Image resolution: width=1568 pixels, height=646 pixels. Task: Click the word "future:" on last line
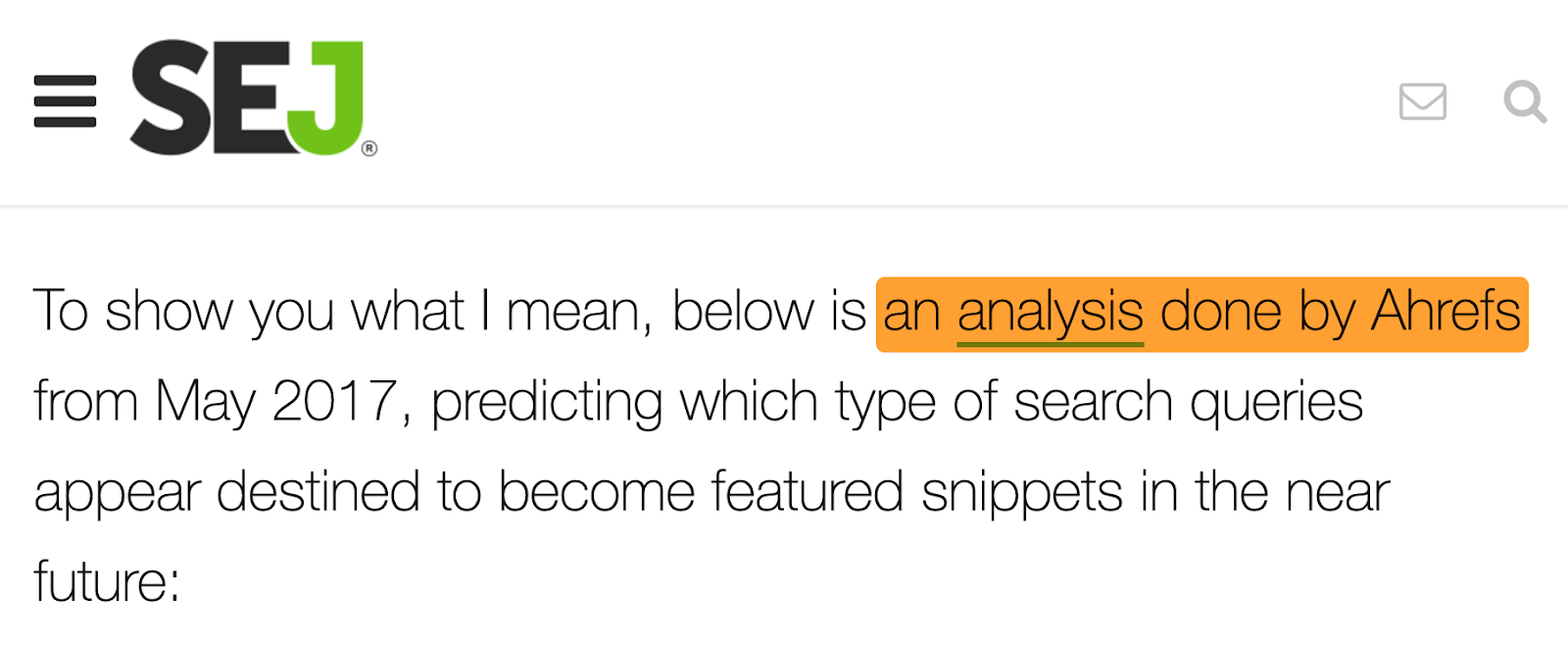pos(107,581)
